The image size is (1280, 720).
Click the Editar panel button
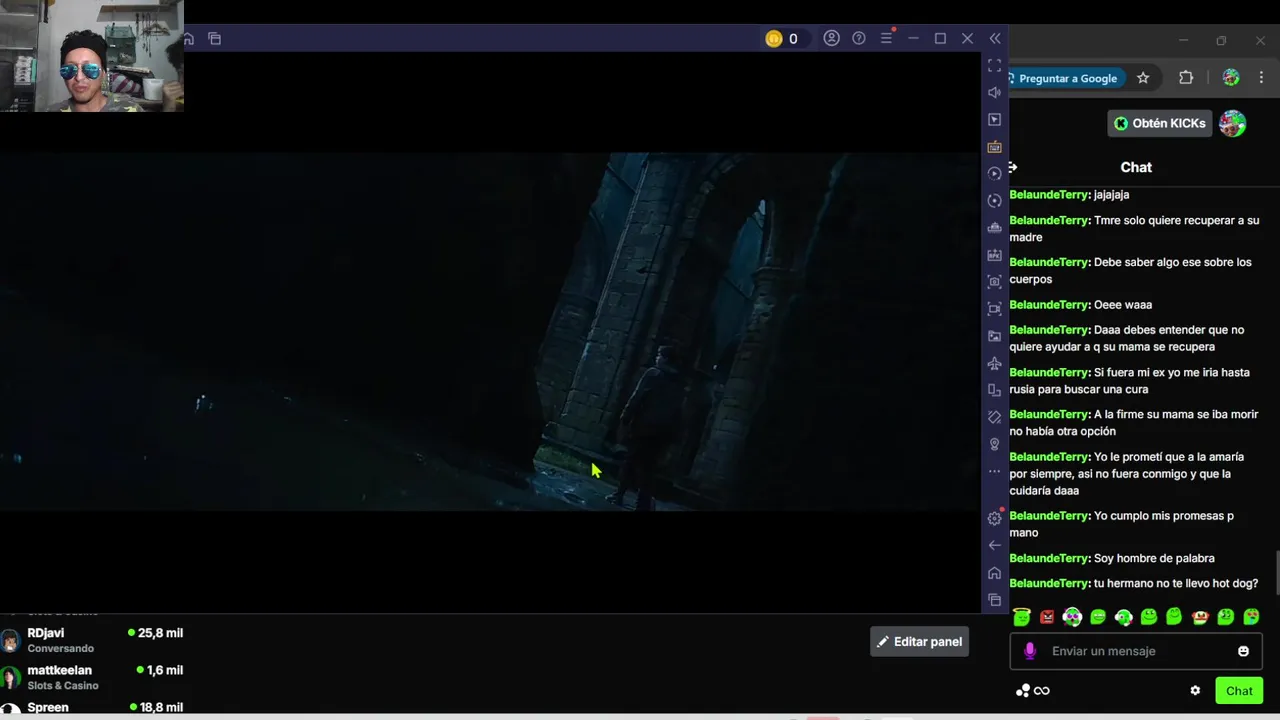(919, 642)
